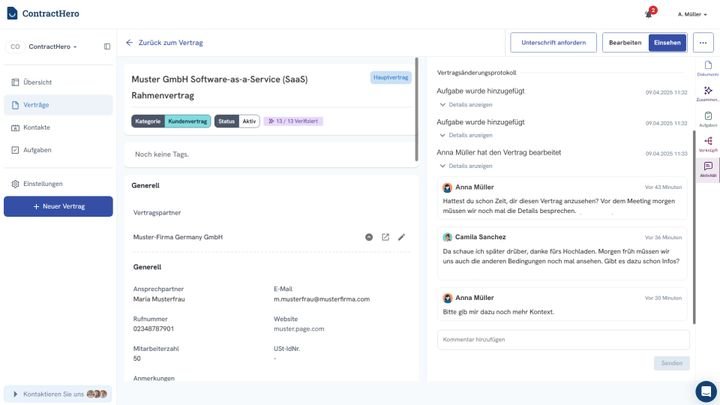Open the notifications bell

pos(649,14)
